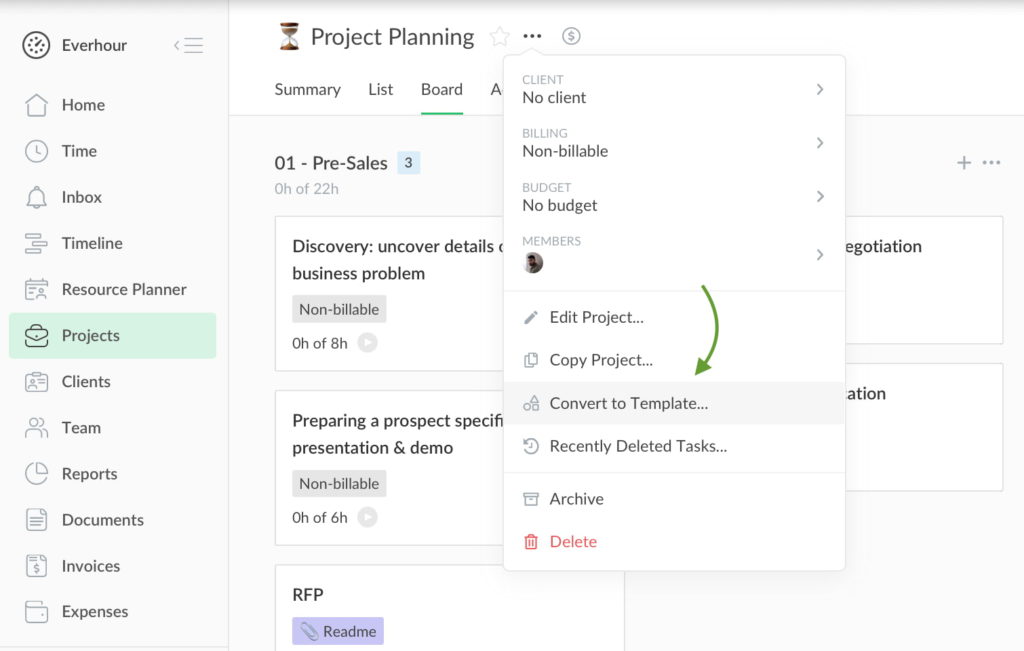Expand the Client selection submenu
Image resolution: width=1024 pixels, height=651 pixels.
(x=820, y=89)
